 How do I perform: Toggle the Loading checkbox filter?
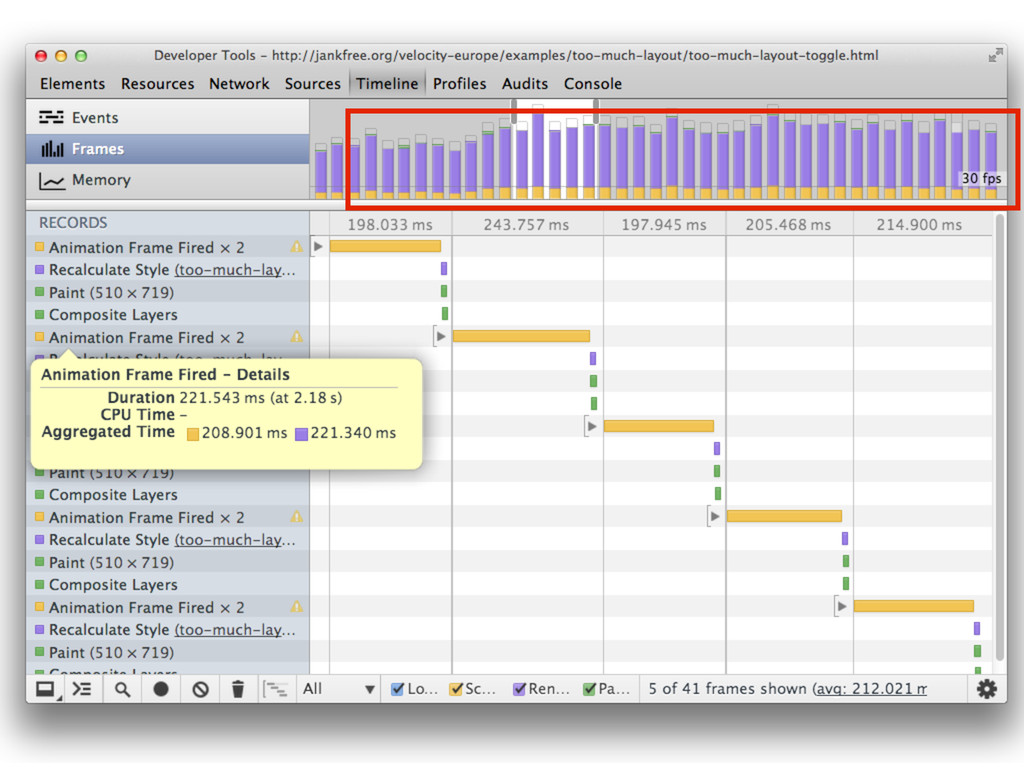click(397, 689)
